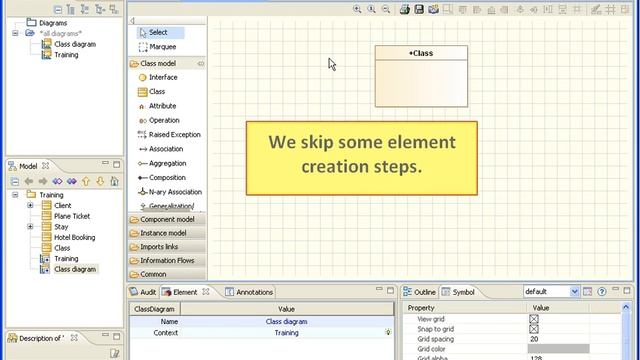Save the diagram using the floppy disk icon
640x360 pixels.
[419, 9]
